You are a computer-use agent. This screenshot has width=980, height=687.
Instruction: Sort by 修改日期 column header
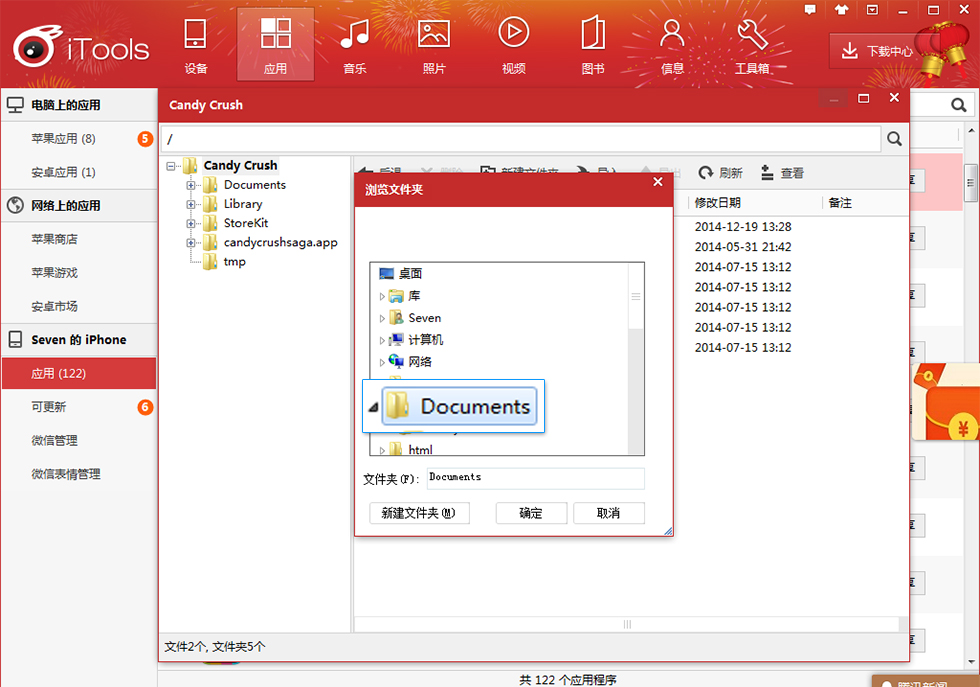(x=718, y=203)
